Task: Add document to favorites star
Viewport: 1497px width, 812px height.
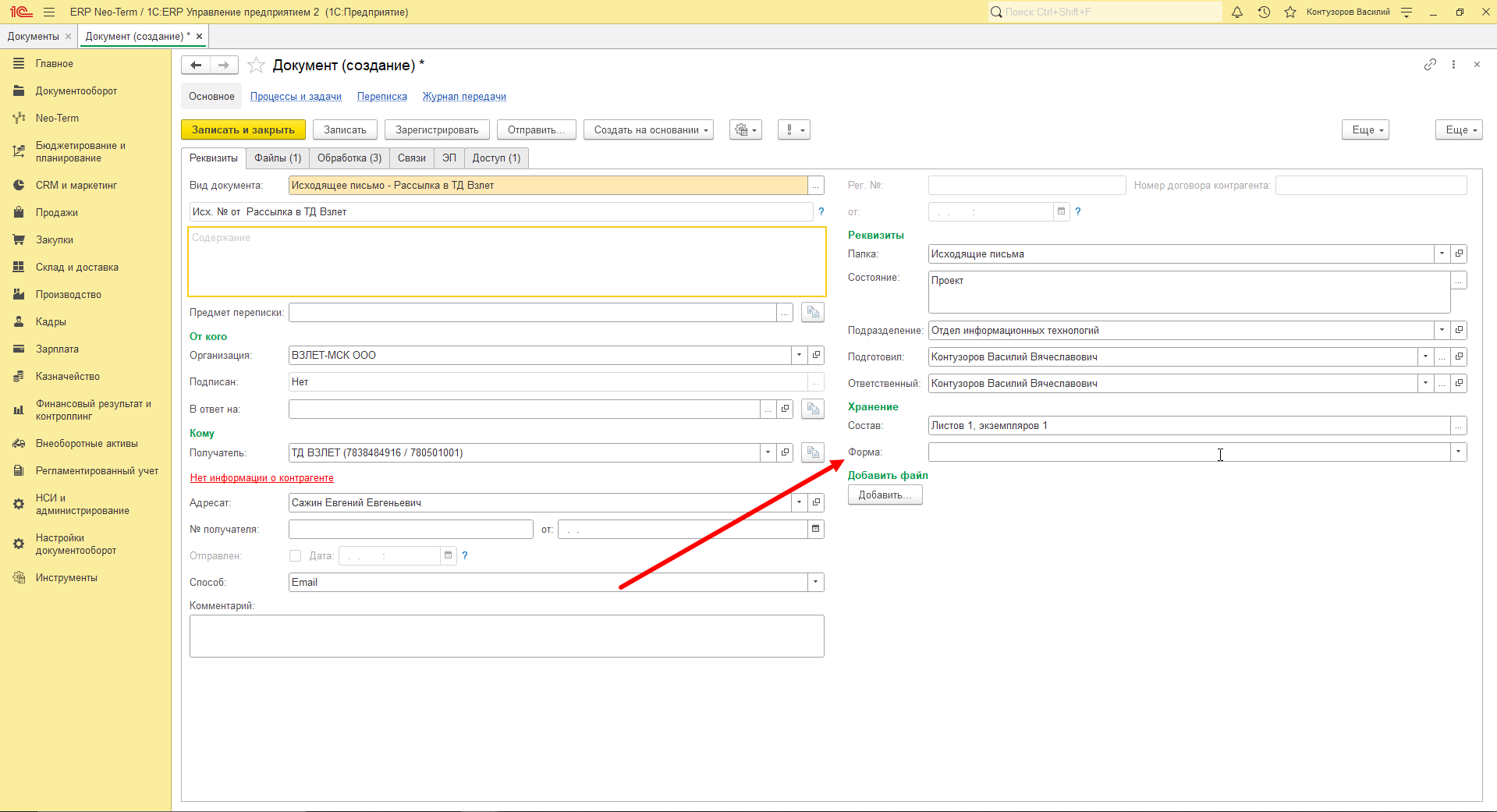Action: [256, 66]
